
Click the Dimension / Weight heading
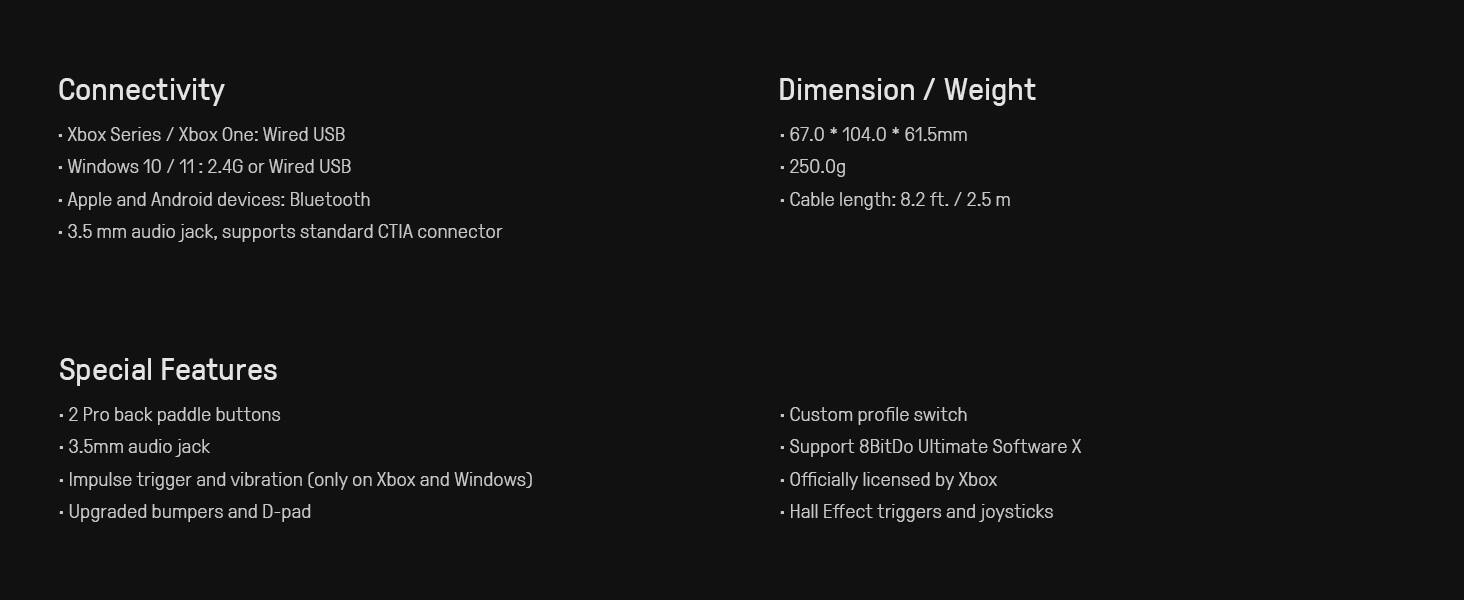point(906,90)
